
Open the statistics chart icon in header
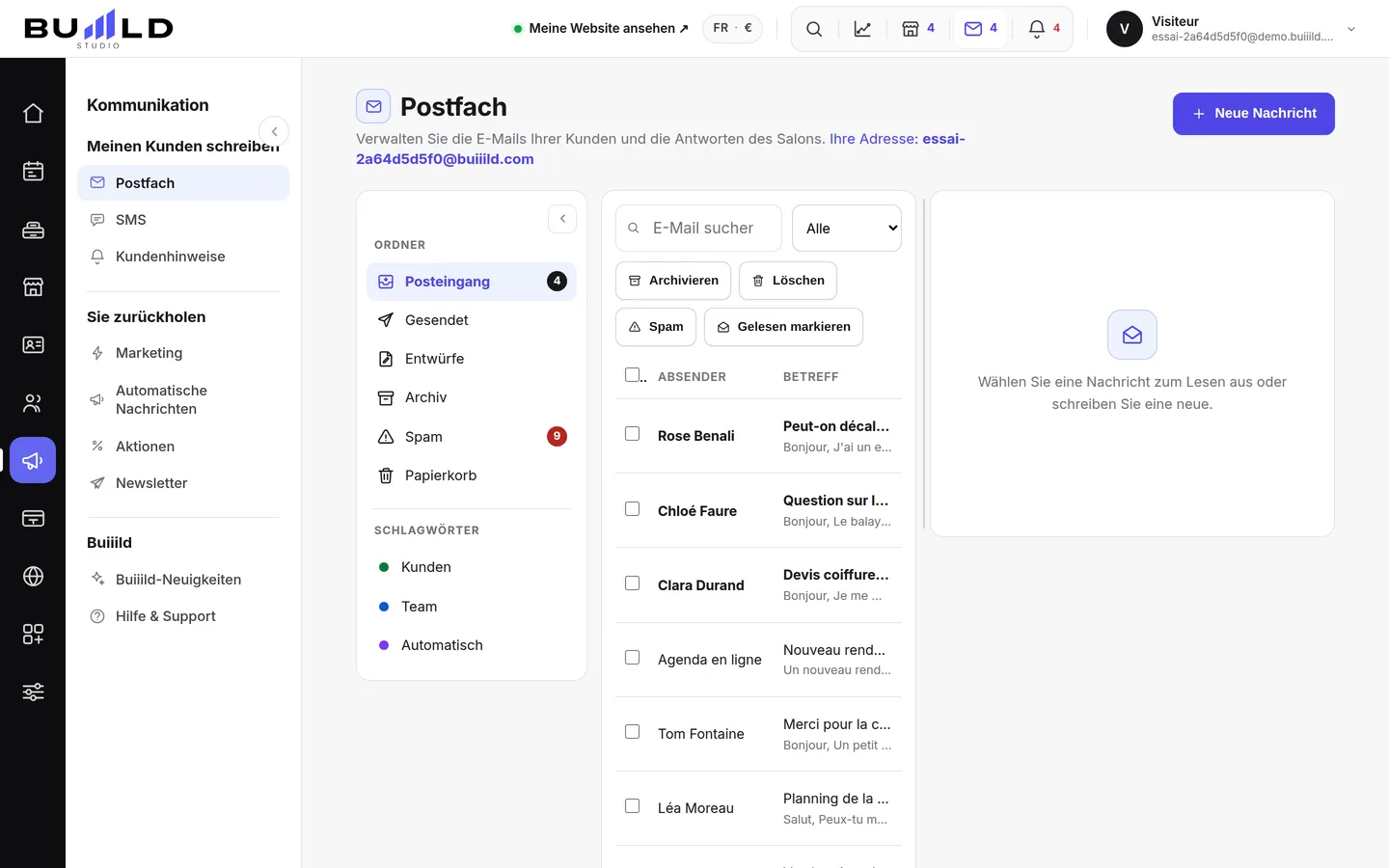[862, 29]
